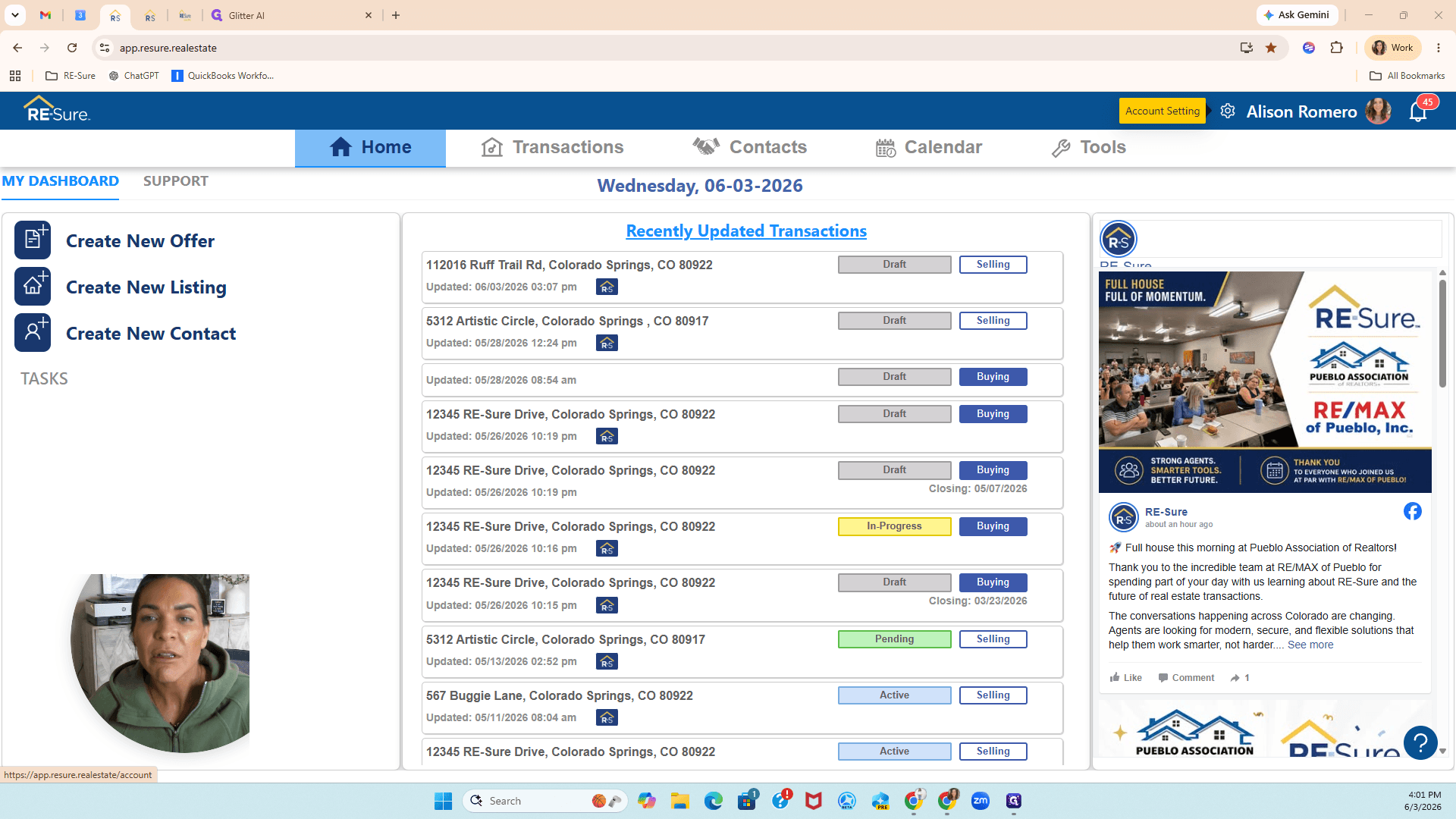Like the RE-Sure Facebook post
This screenshot has width=1456, height=819.
tap(1125, 678)
